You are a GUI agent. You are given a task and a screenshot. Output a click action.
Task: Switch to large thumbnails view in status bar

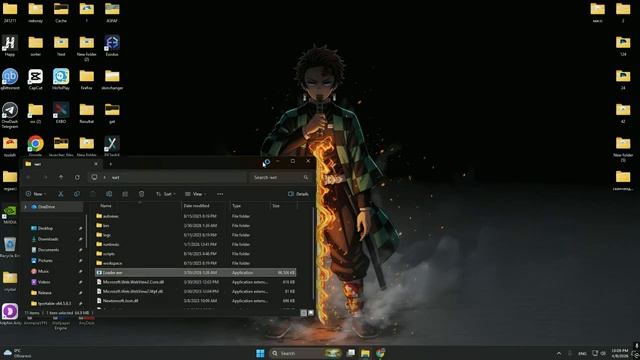click(311, 313)
